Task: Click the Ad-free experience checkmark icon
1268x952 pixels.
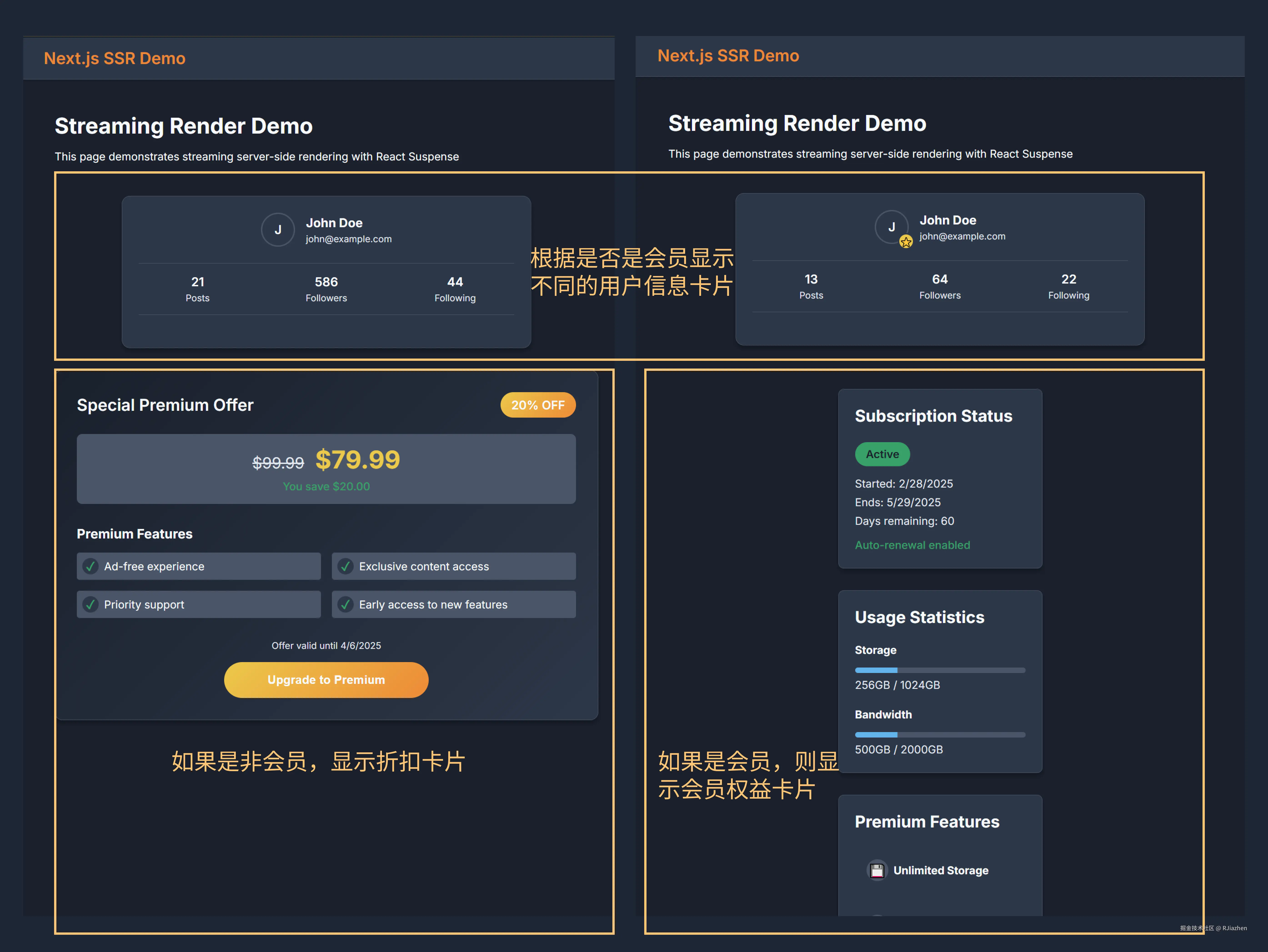Action: coord(90,566)
